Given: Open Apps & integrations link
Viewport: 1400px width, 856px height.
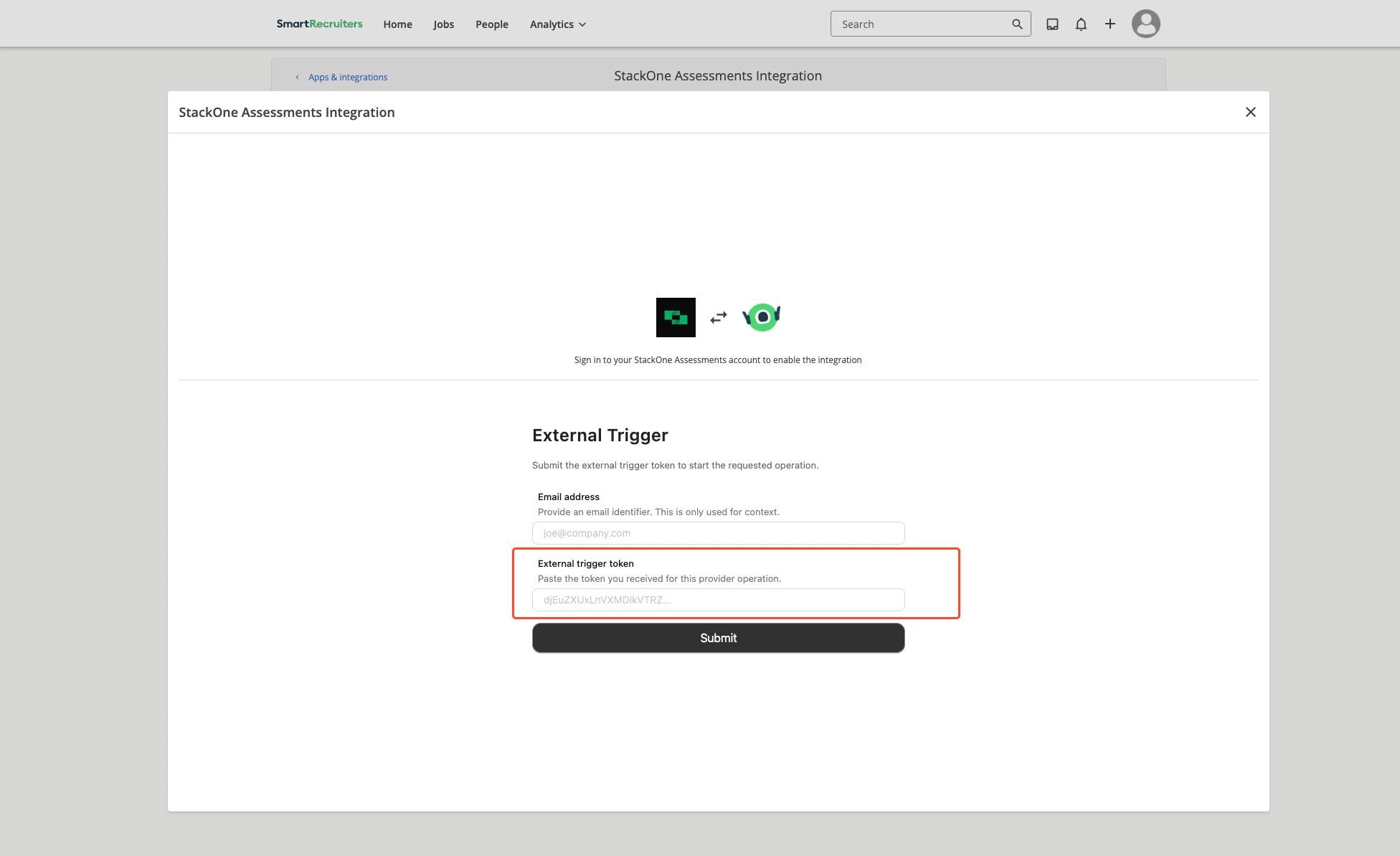Looking at the screenshot, I should (x=348, y=77).
